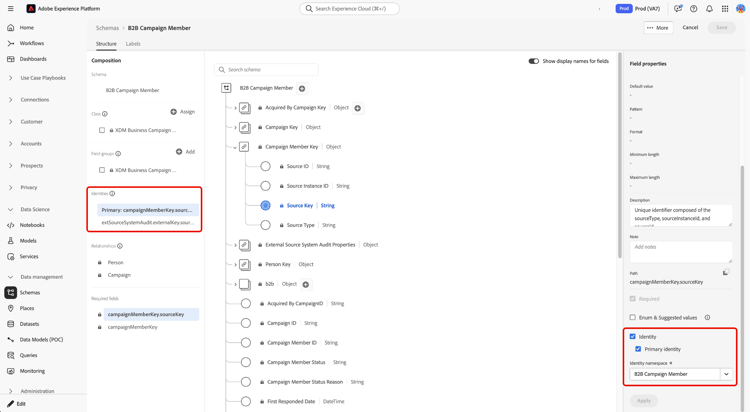
Task: Click the Search Experience Cloud field
Action: tap(349, 9)
